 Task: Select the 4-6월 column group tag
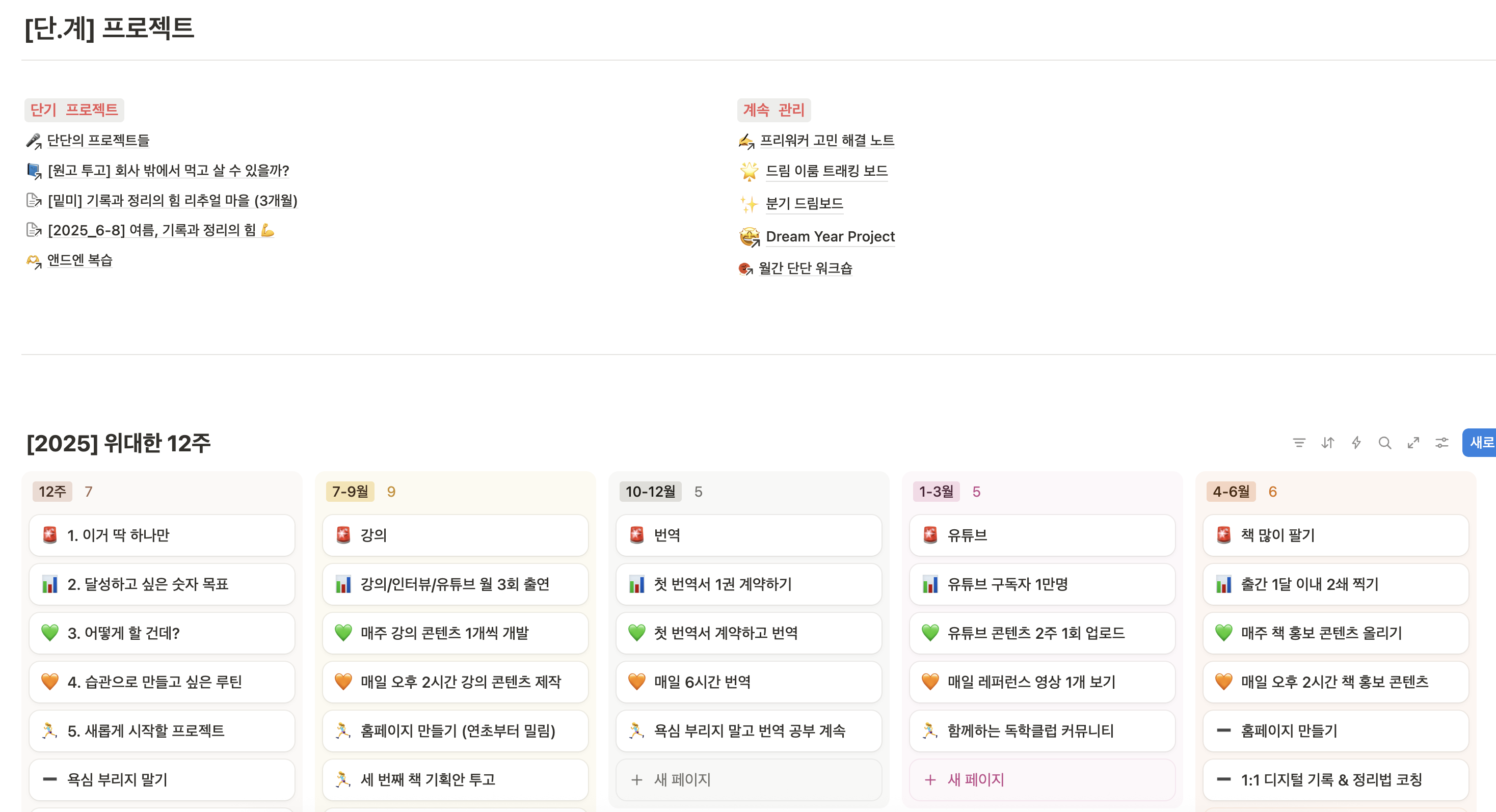[1231, 492]
